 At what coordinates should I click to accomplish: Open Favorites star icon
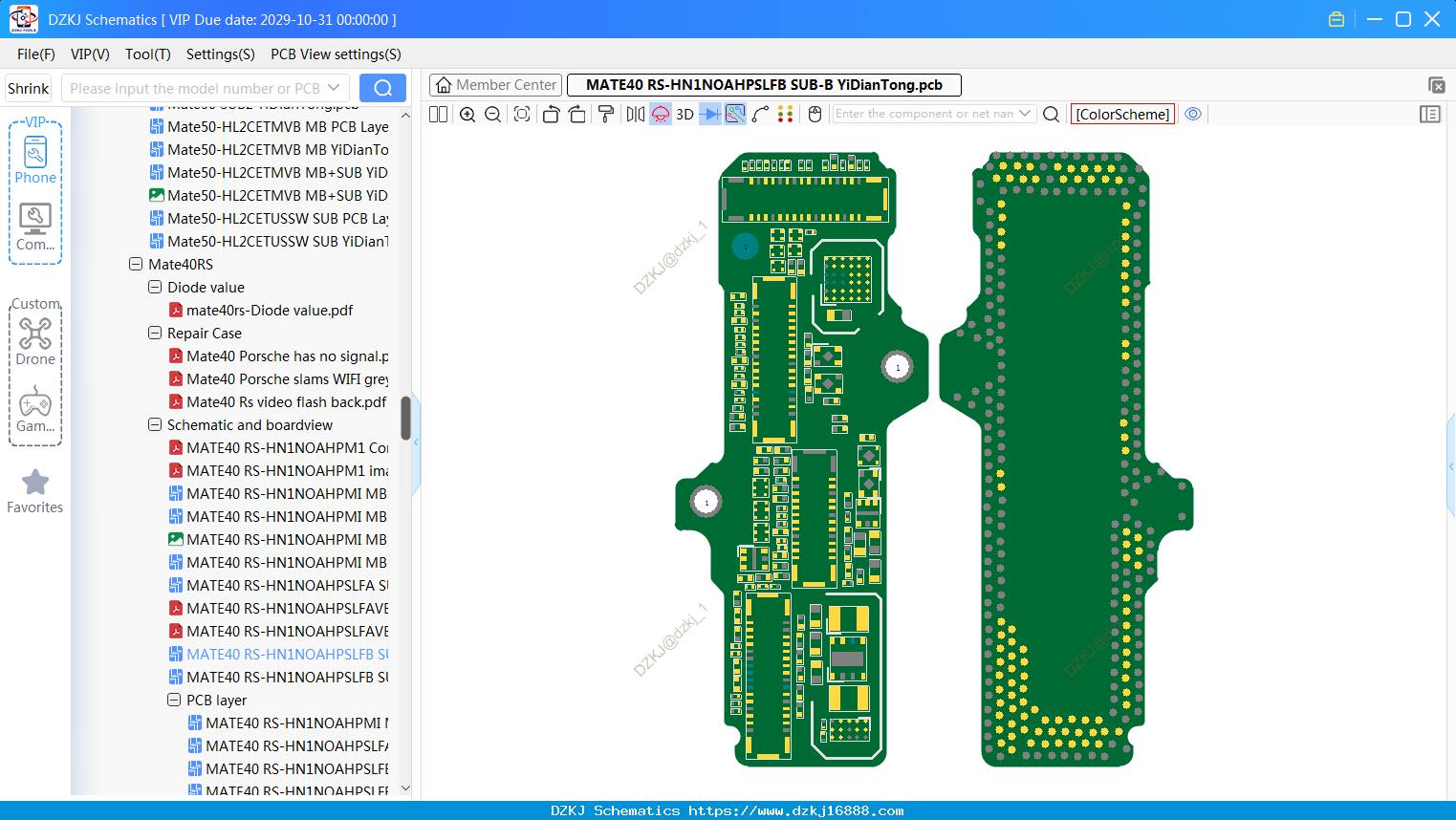(x=35, y=491)
